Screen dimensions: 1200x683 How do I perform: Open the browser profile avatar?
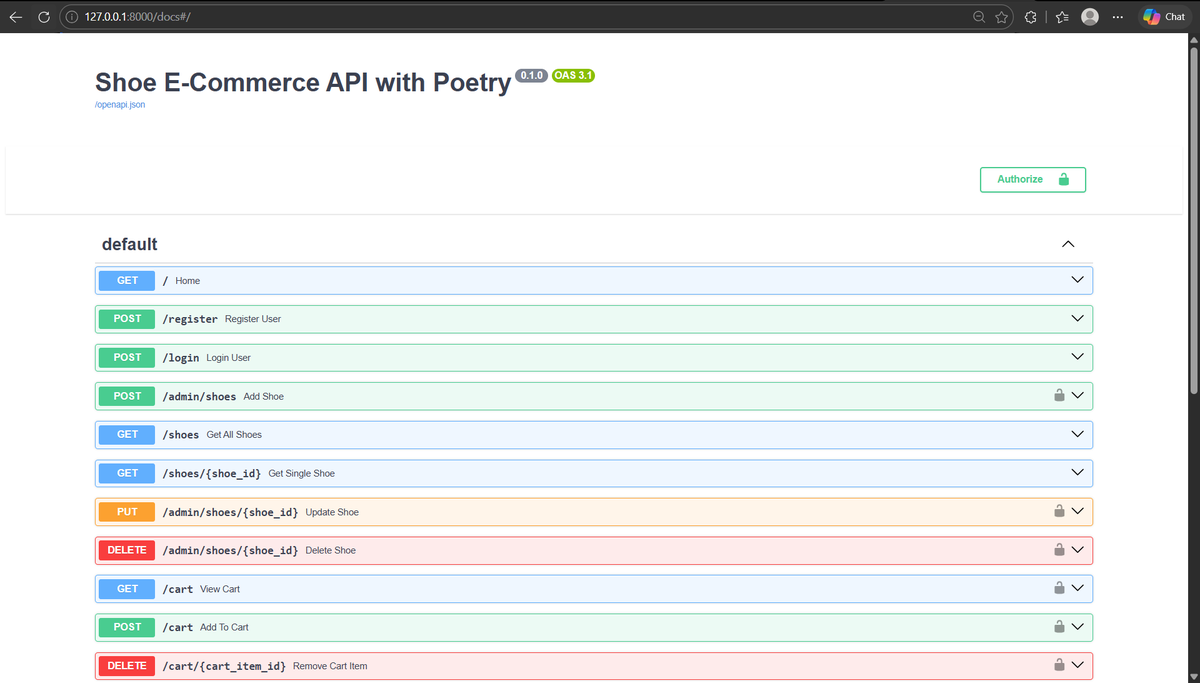click(x=1090, y=17)
